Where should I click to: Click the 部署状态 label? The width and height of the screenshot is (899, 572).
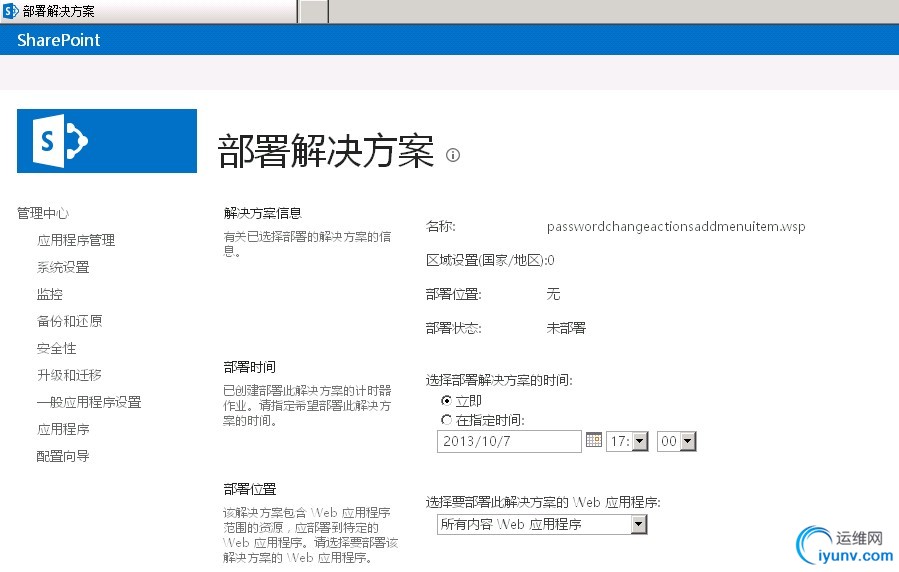pos(454,328)
